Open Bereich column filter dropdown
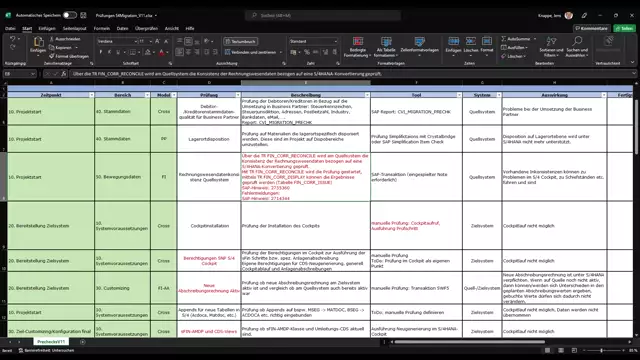The image size is (640, 360). tap(147, 95)
